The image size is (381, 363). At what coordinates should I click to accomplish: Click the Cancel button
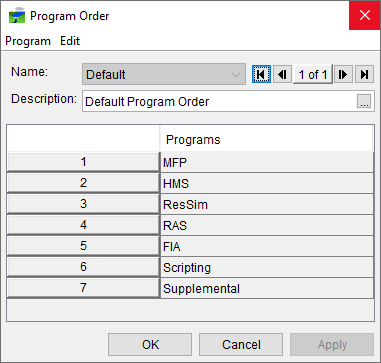[x=241, y=344]
